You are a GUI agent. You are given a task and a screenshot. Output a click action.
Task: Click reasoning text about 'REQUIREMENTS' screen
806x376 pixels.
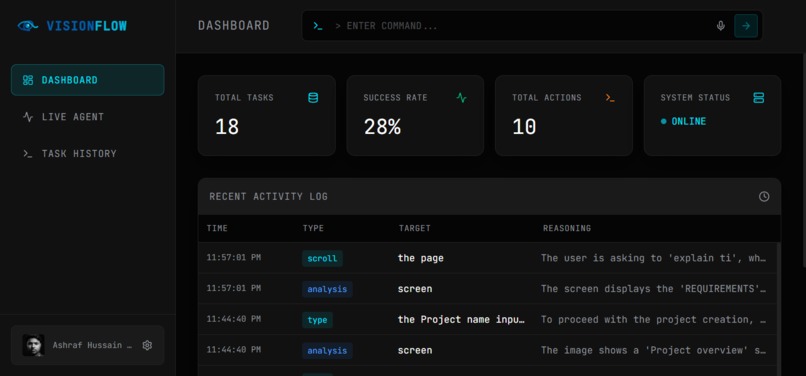pos(654,289)
